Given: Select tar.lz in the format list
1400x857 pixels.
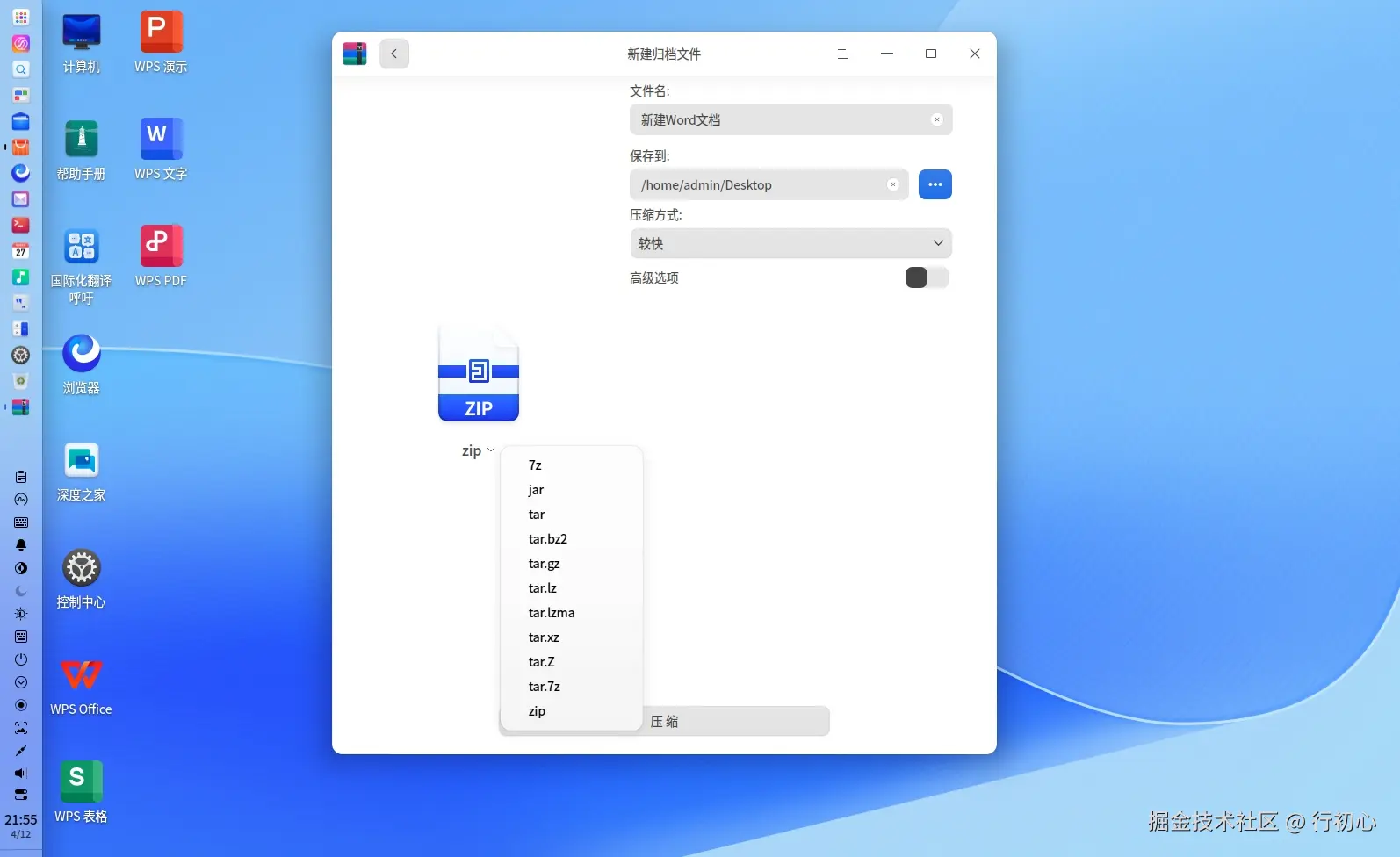Looking at the screenshot, I should [x=572, y=588].
